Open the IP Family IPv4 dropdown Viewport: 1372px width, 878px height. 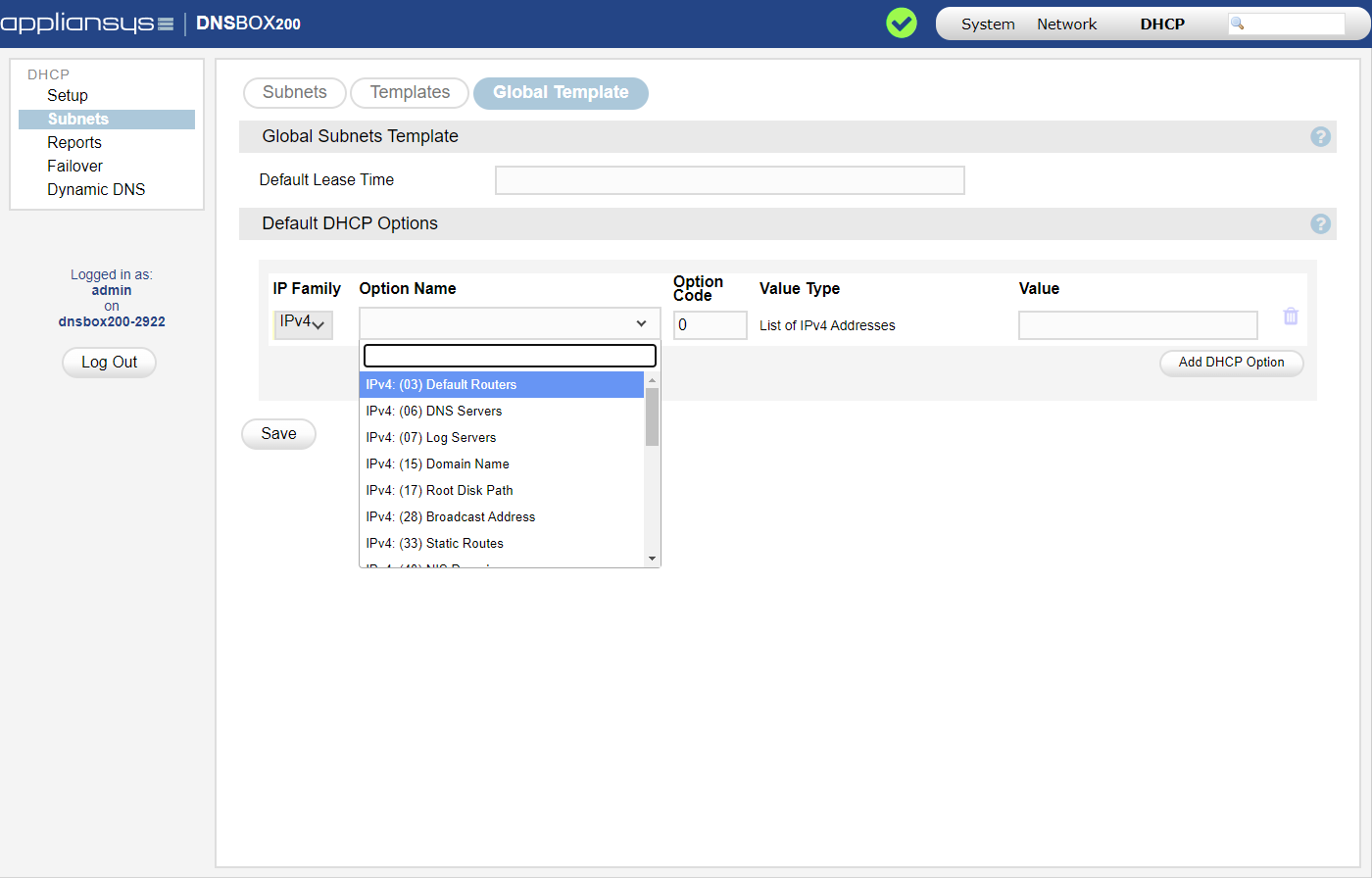pos(303,324)
